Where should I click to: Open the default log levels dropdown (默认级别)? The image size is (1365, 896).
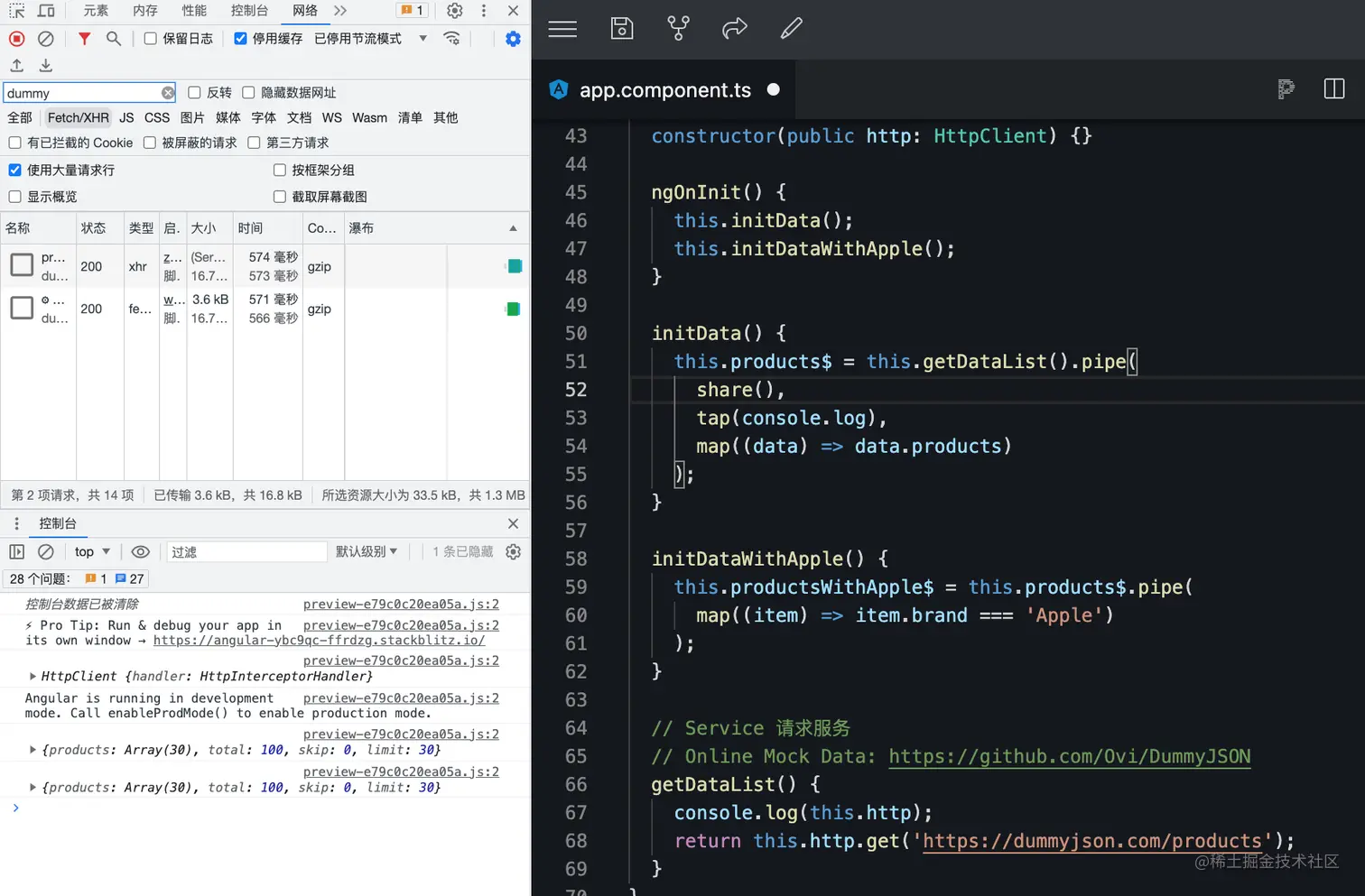(367, 551)
